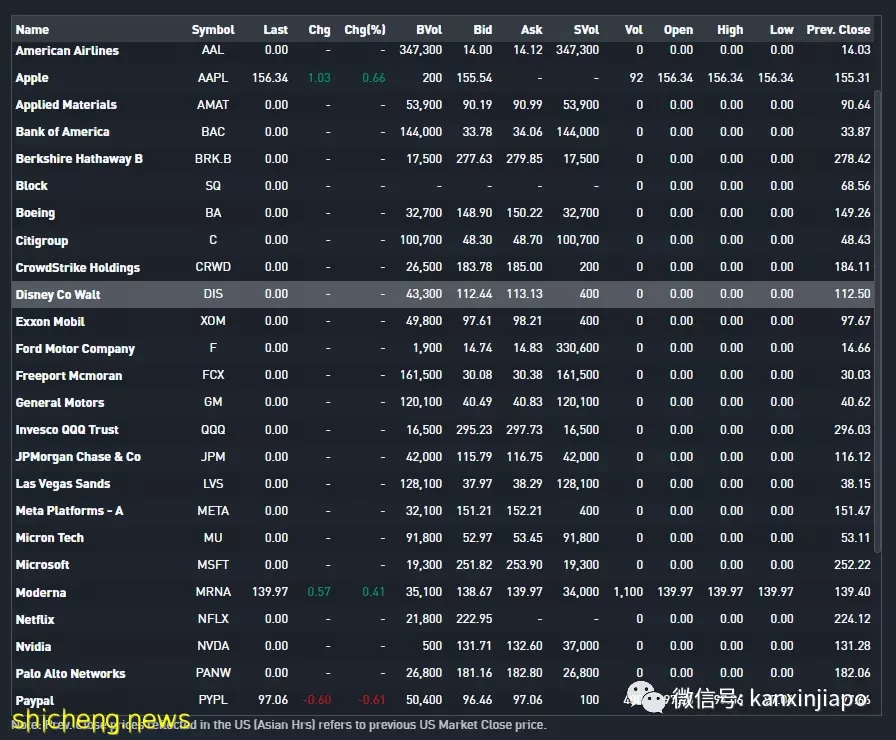Viewport: 896px width, 740px height.
Task: Click the Open column header
Action: 678,30
